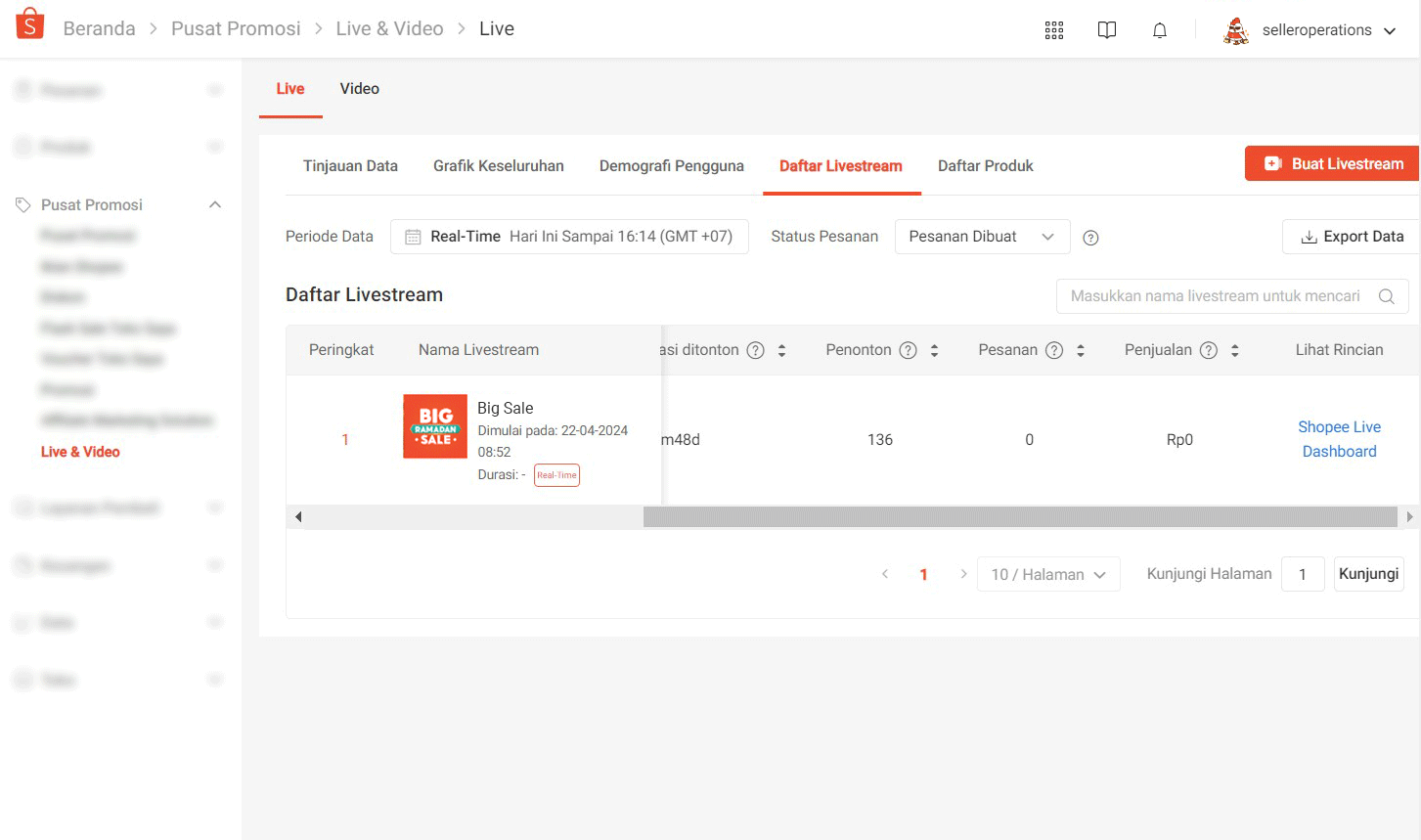Select the Tinjauan Data tab
The width and height of the screenshot is (1421, 840).
tap(350, 166)
